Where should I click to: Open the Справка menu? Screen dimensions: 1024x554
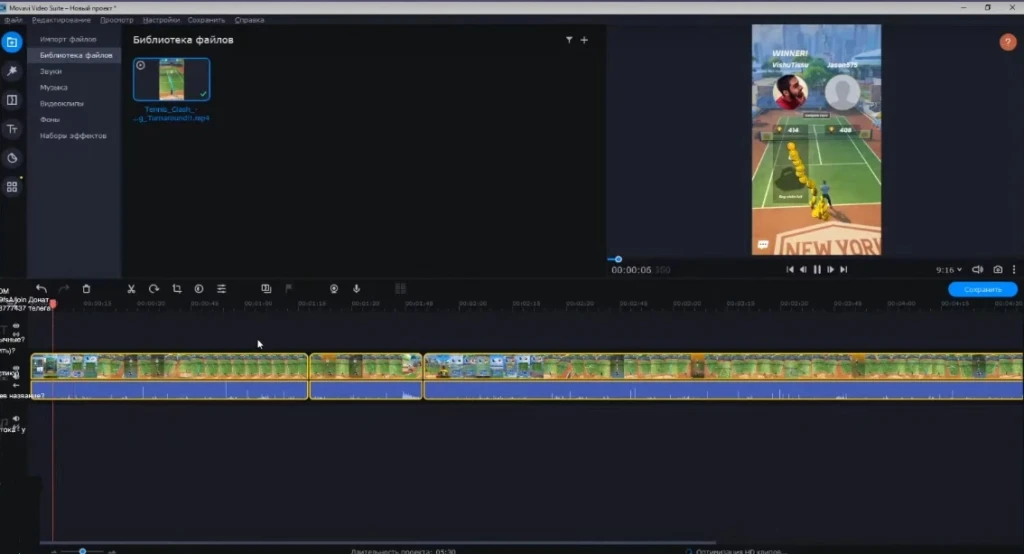(249, 20)
